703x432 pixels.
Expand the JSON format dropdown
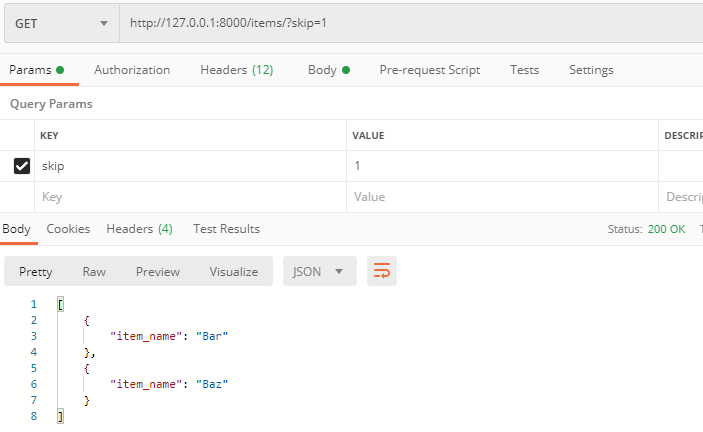coord(319,271)
